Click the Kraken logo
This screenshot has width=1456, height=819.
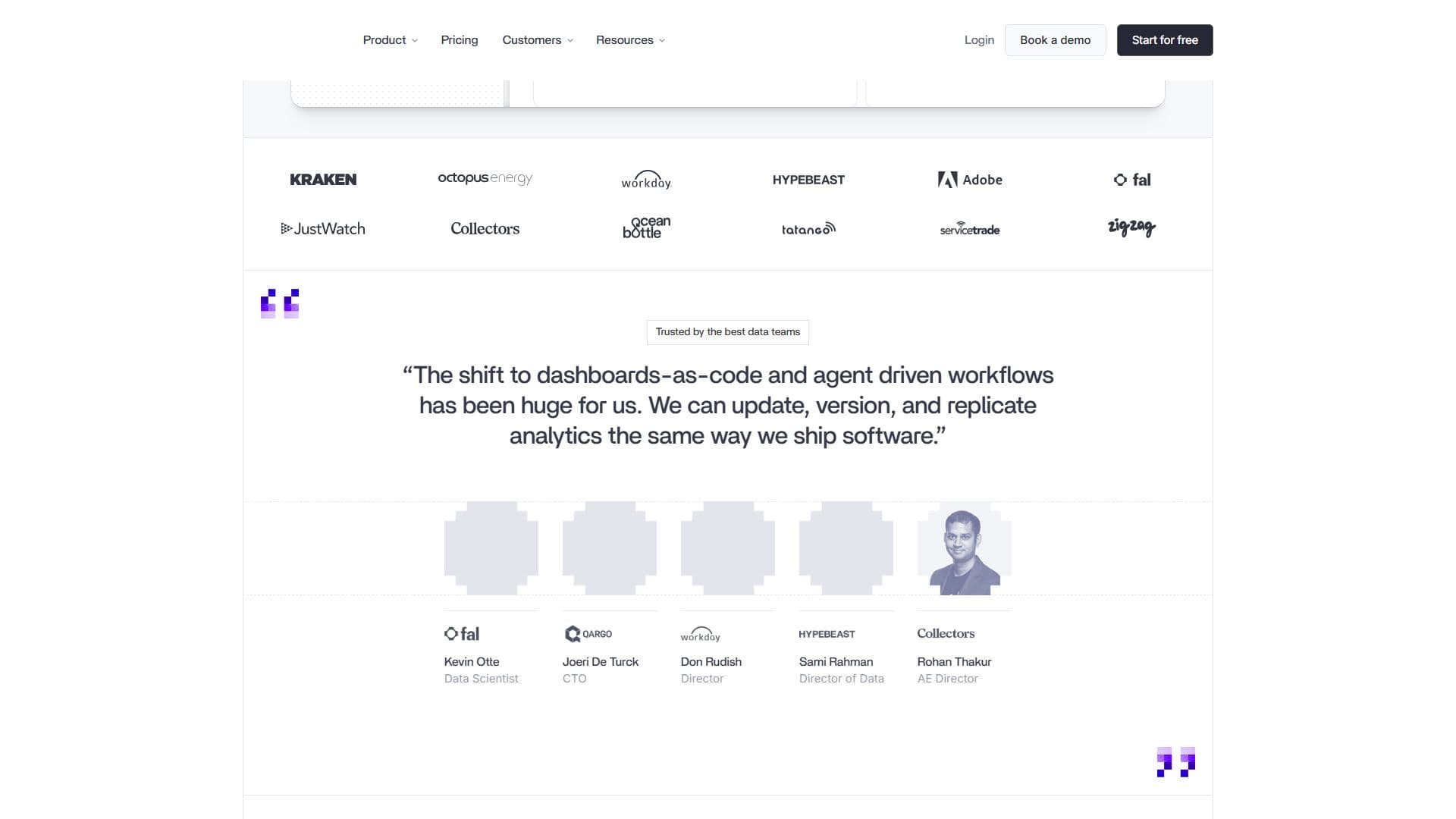pos(323,180)
